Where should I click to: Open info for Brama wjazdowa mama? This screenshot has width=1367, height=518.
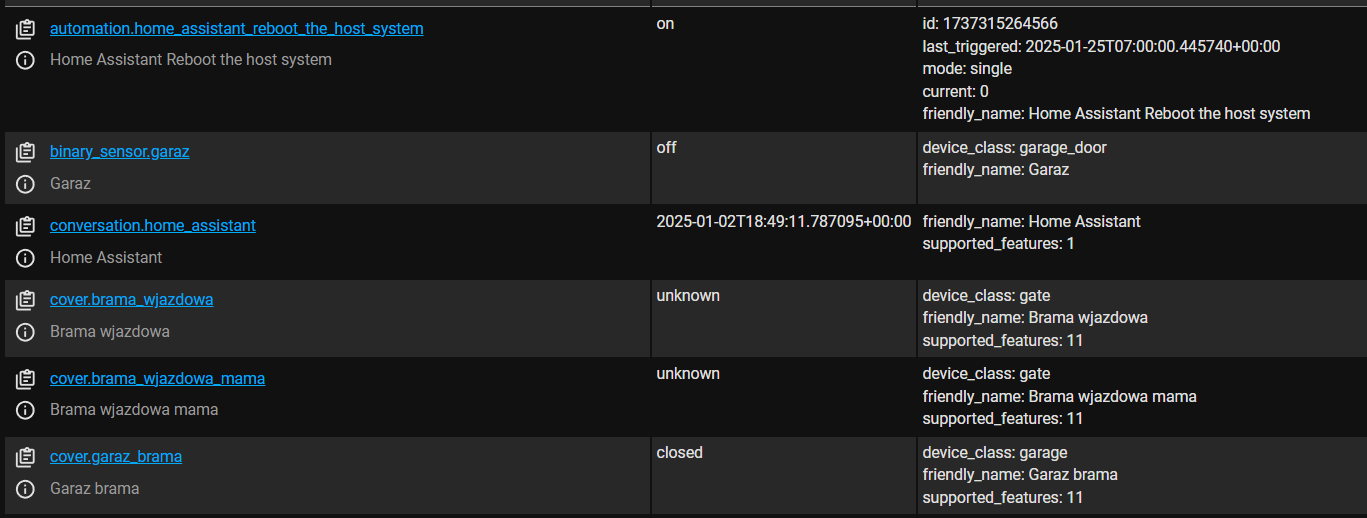coord(25,410)
